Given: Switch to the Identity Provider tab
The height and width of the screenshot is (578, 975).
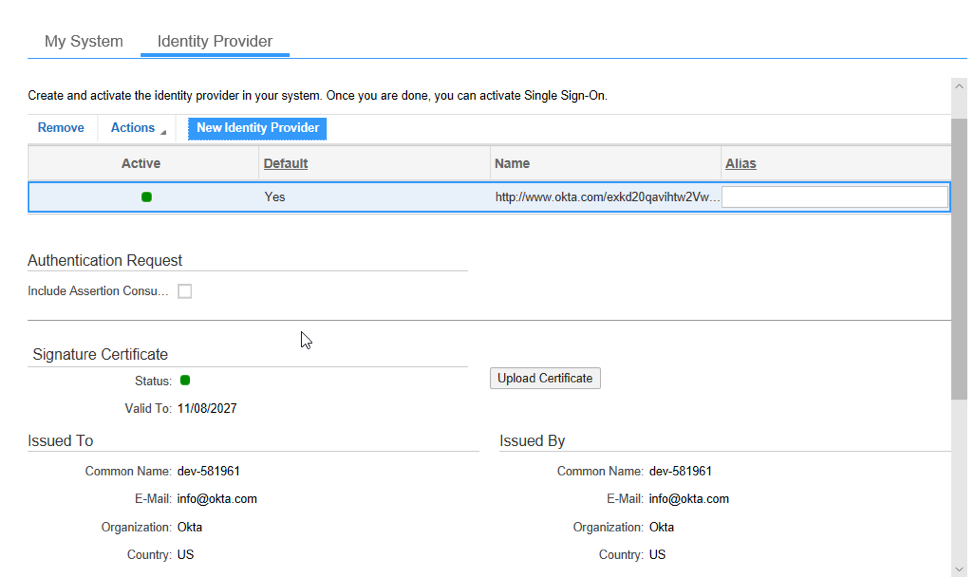Looking at the screenshot, I should 214,41.
